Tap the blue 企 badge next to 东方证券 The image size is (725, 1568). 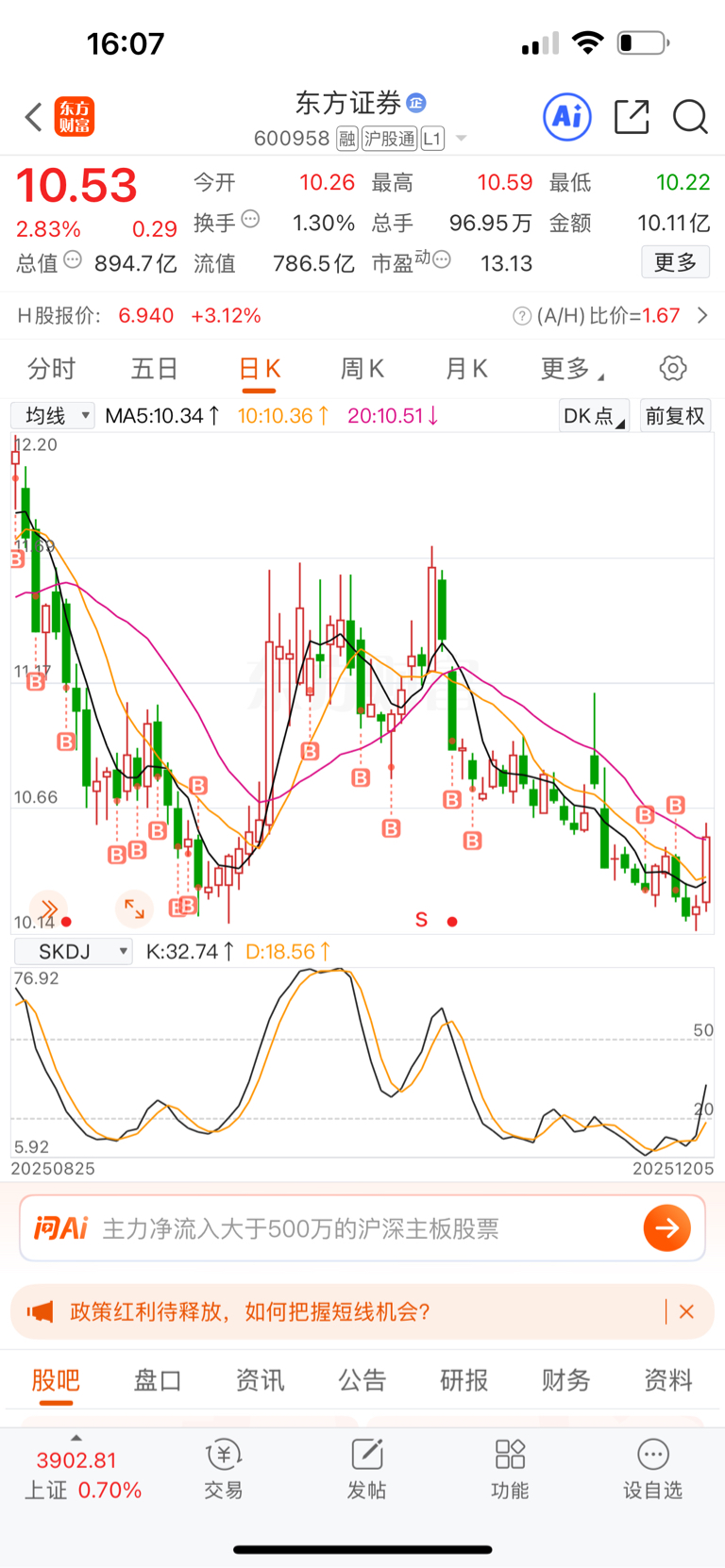click(416, 103)
